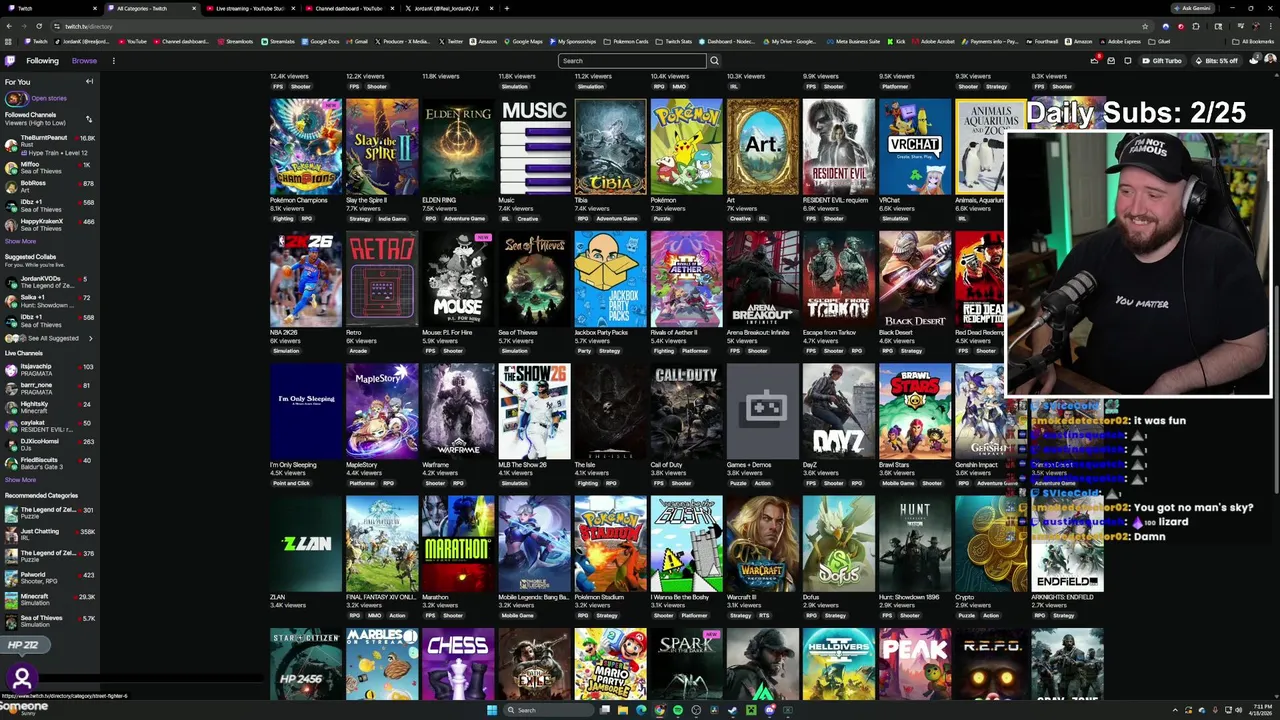Image resolution: width=1280 pixels, height=720 pixels.
Task: Open the MapleStory category cover
Action: 382,411
